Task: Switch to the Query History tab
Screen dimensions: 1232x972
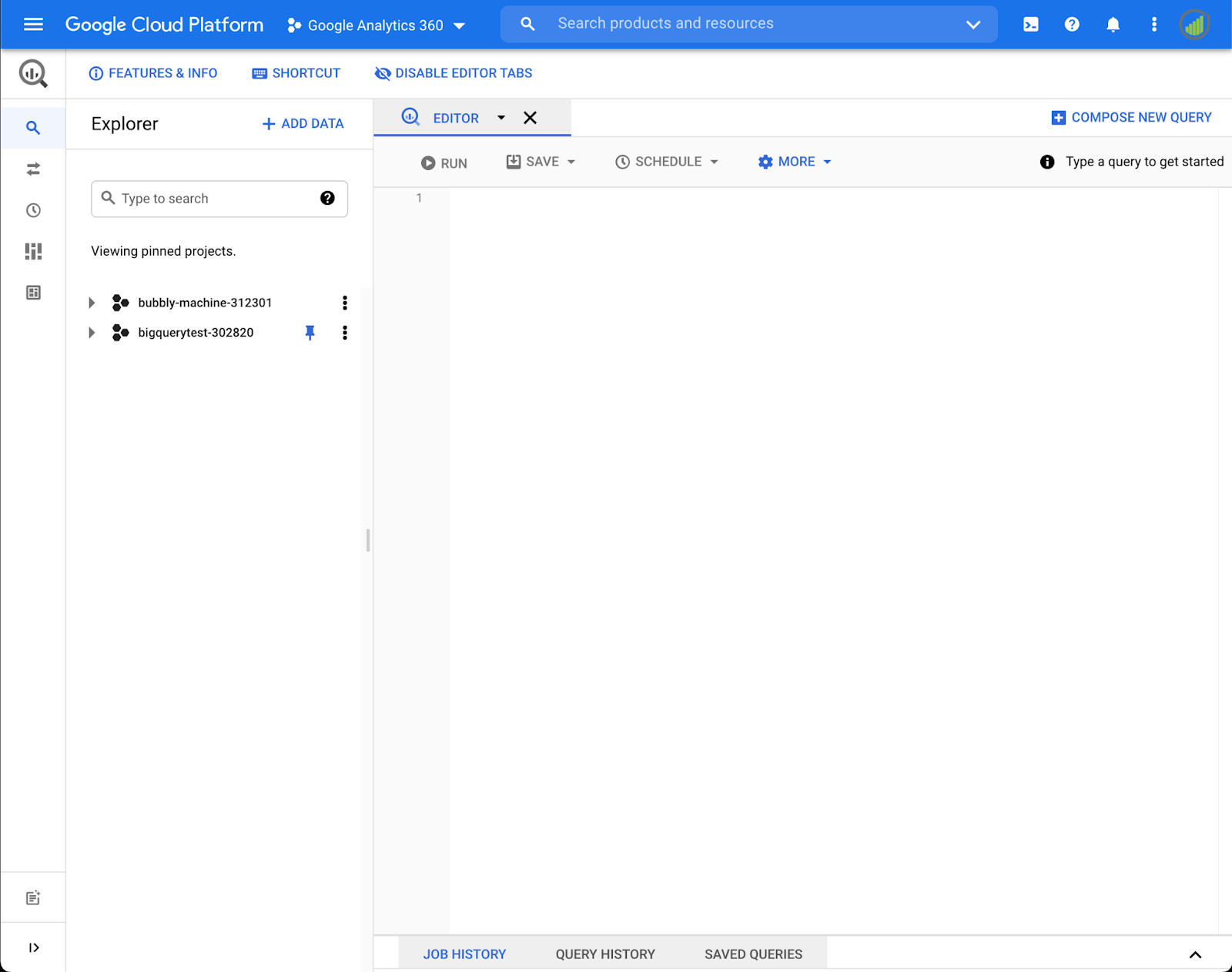Action: point(605,954)
